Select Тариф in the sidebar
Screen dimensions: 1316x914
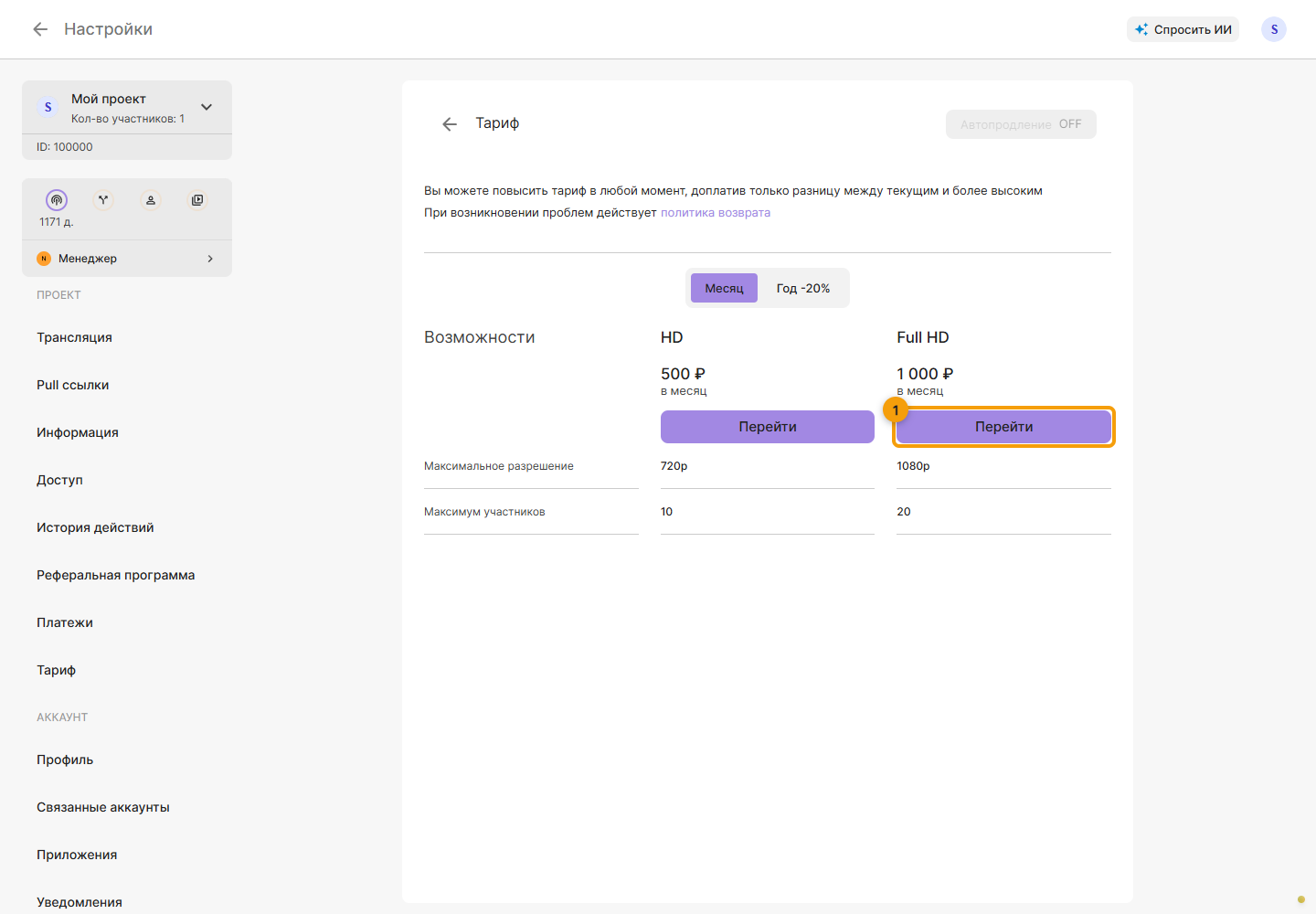click(x=56, y=670)
